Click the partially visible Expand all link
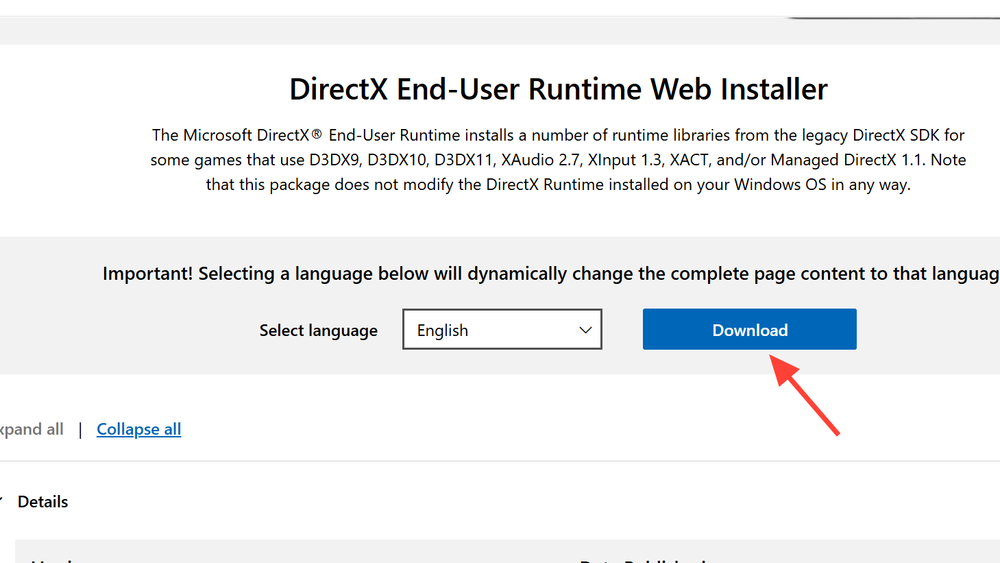This screenshot has height=563, width=1000. coord(31,429)
